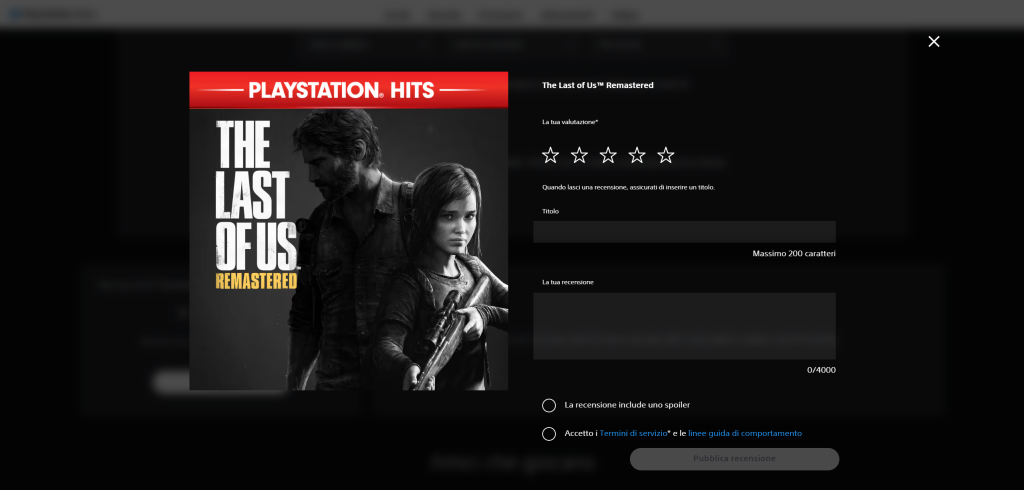Click the 'Quando lasci una recensione' notice text

tap(628, 188)
